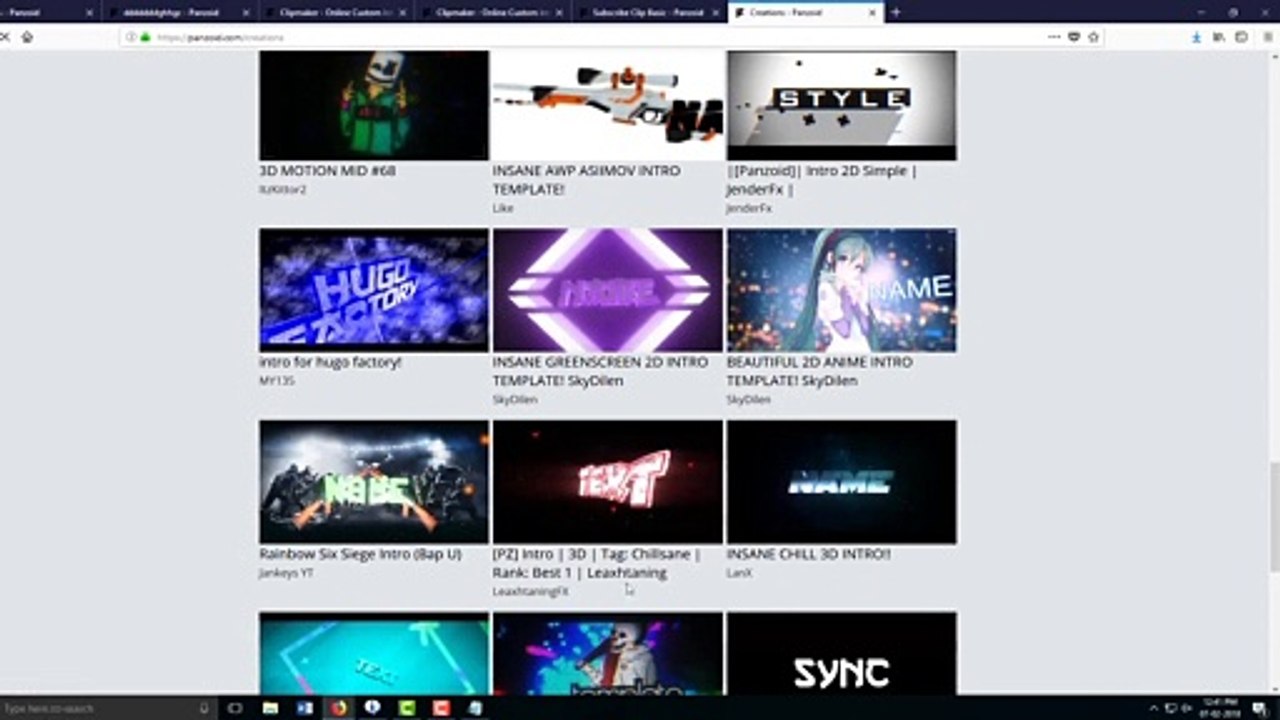Bookmark this page with the star icon
Viewport: 1280px width, 720px height.
(1093, 37)
